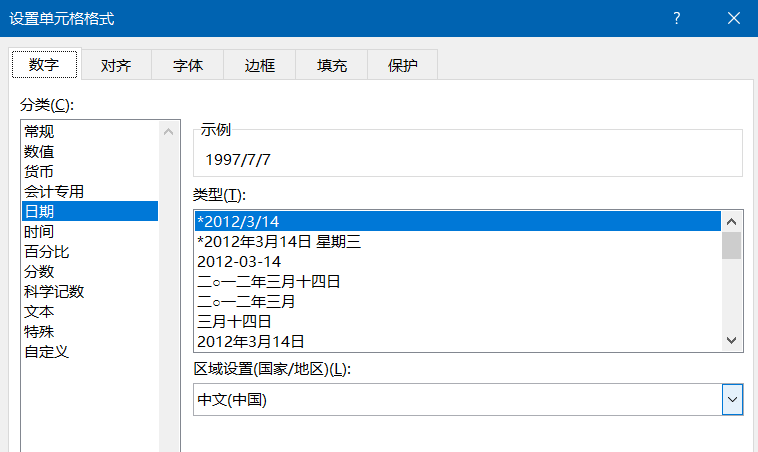Click the type list scroll-up arrow

pos(731,221)
